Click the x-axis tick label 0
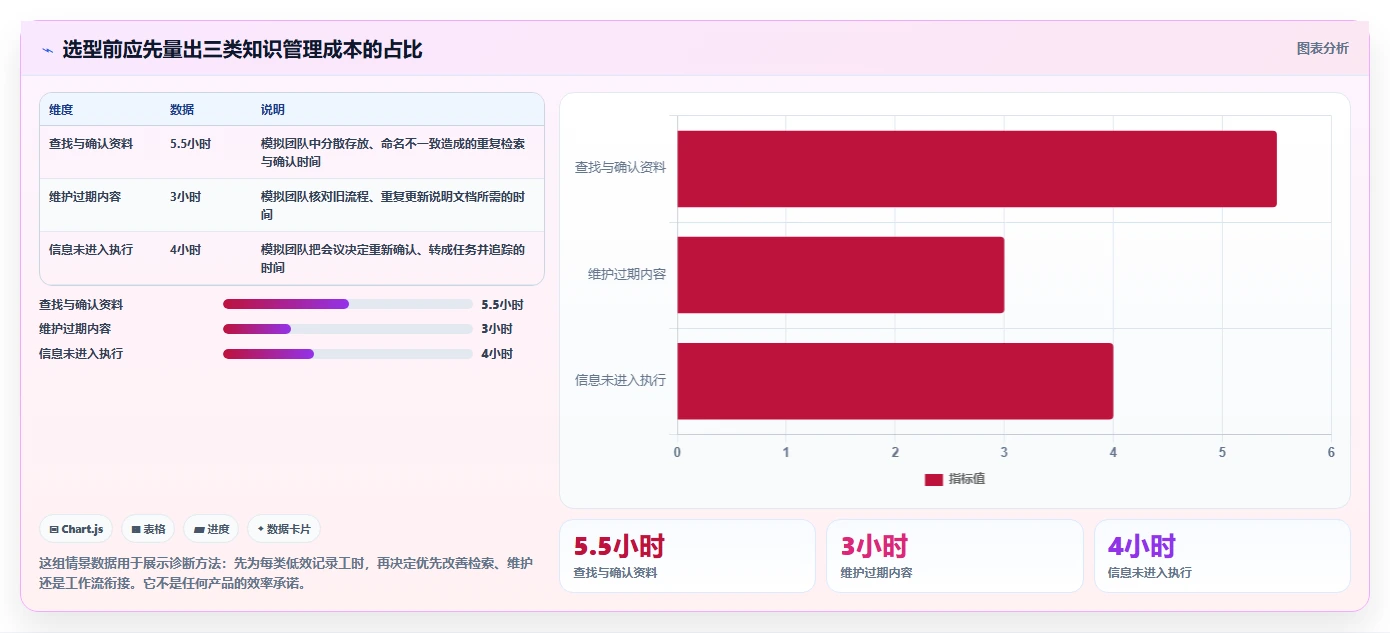Image resolution: width=1390 pixels, height=633 pixels. coord(677,452)
